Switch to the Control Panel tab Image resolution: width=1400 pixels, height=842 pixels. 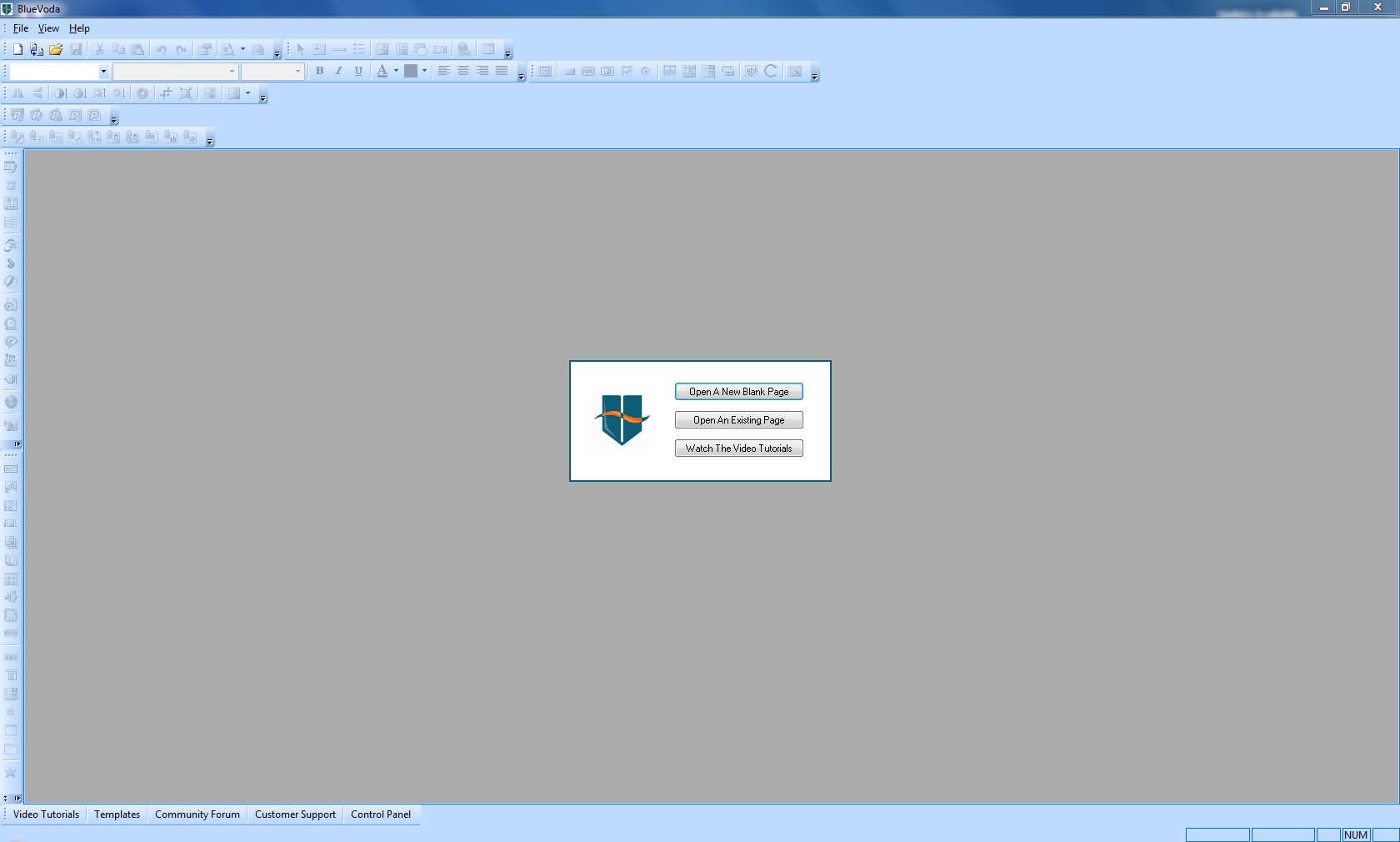click(381, 814)
